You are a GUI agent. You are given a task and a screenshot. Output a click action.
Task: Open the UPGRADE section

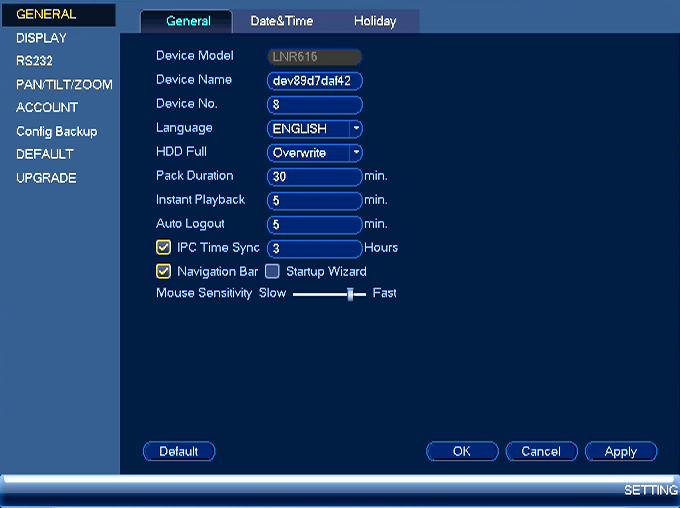tap(46, 178)
